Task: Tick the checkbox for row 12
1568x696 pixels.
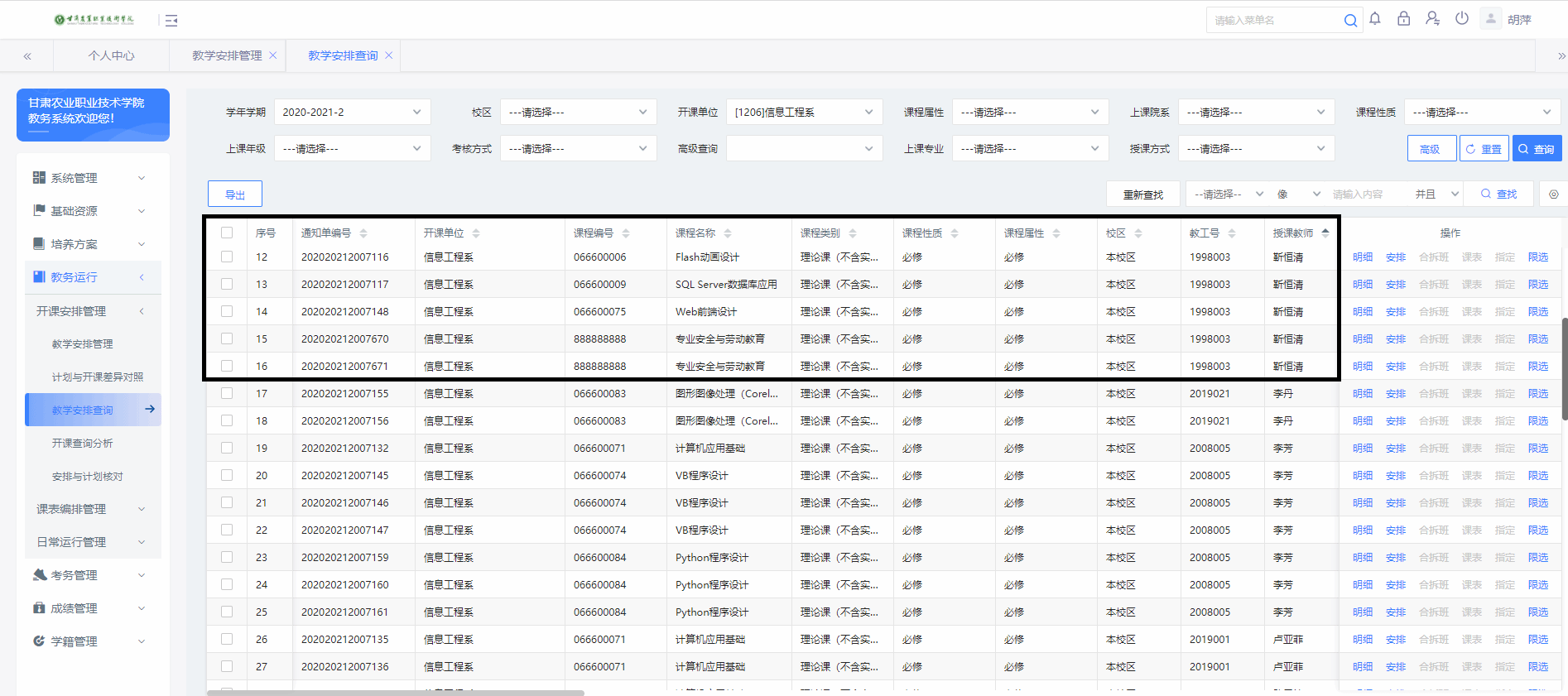Action: (227, 257)
